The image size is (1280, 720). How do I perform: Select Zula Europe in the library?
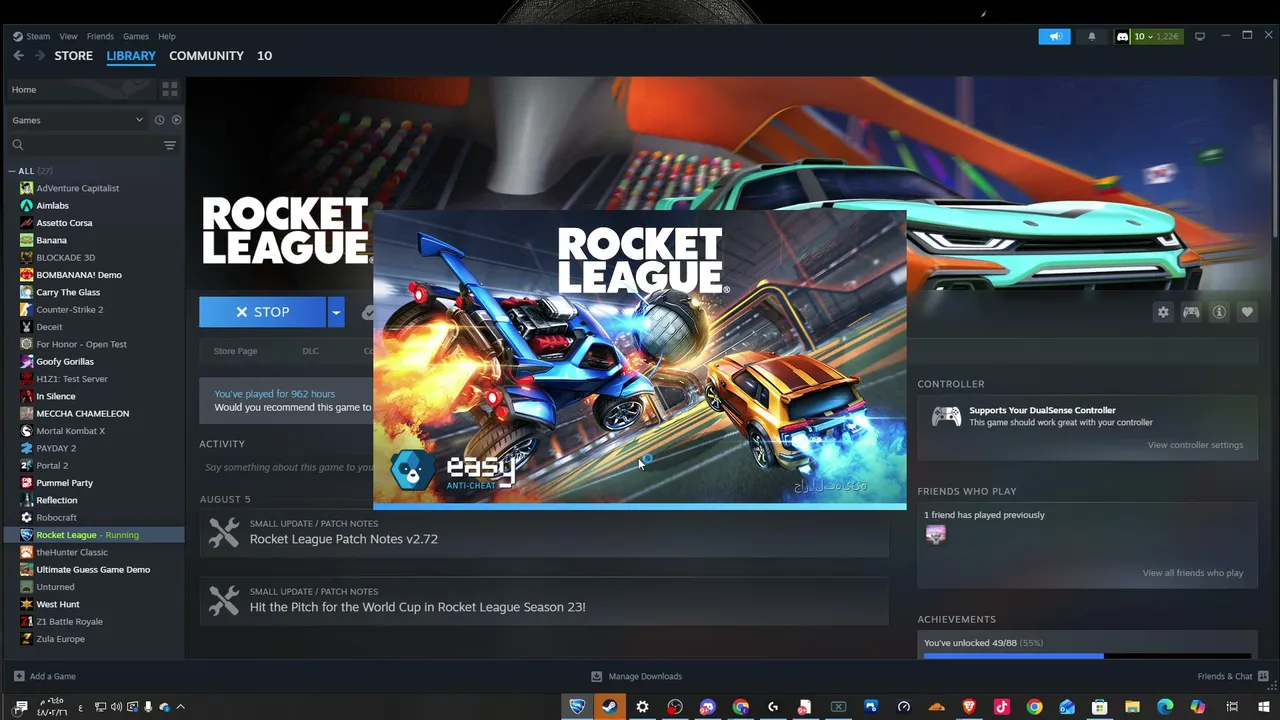pos(60,639)
